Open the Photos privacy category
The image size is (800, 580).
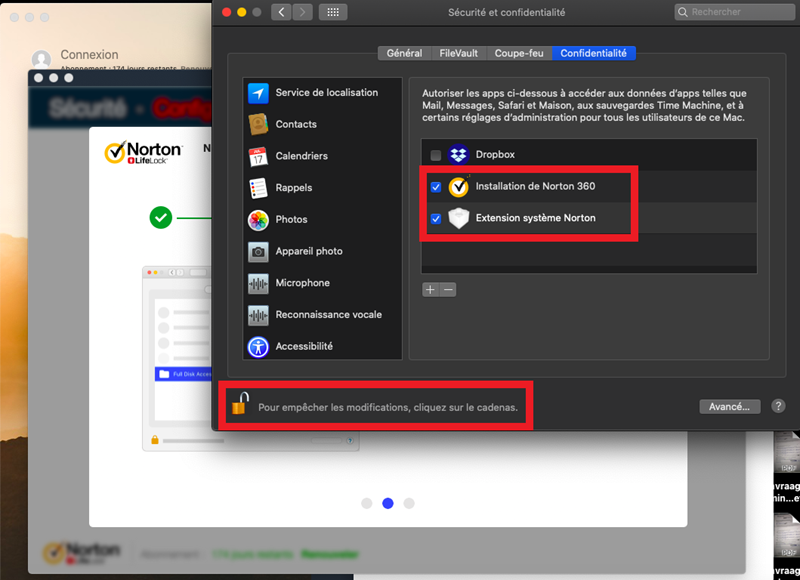pyautogui.click(x=322, y=219)
